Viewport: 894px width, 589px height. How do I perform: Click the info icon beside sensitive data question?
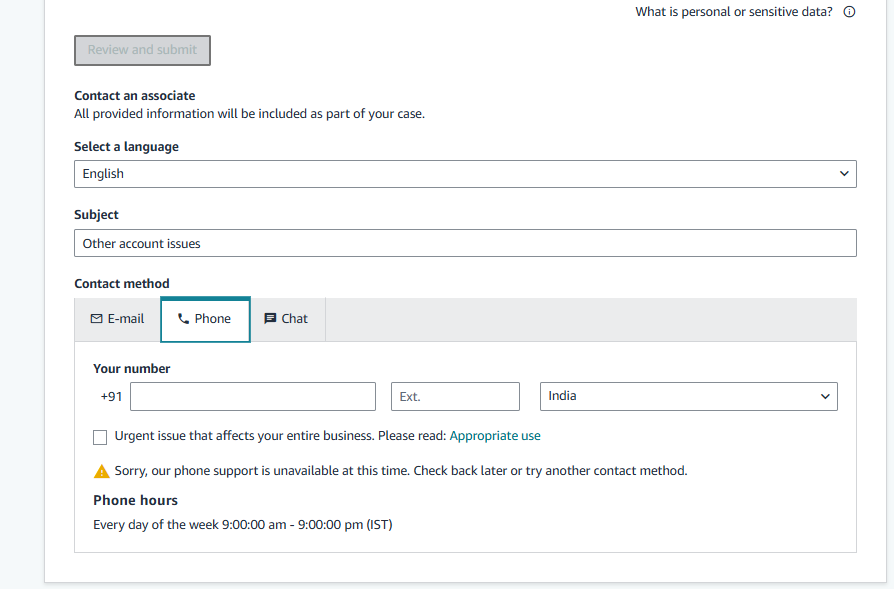tap(849, 12)
